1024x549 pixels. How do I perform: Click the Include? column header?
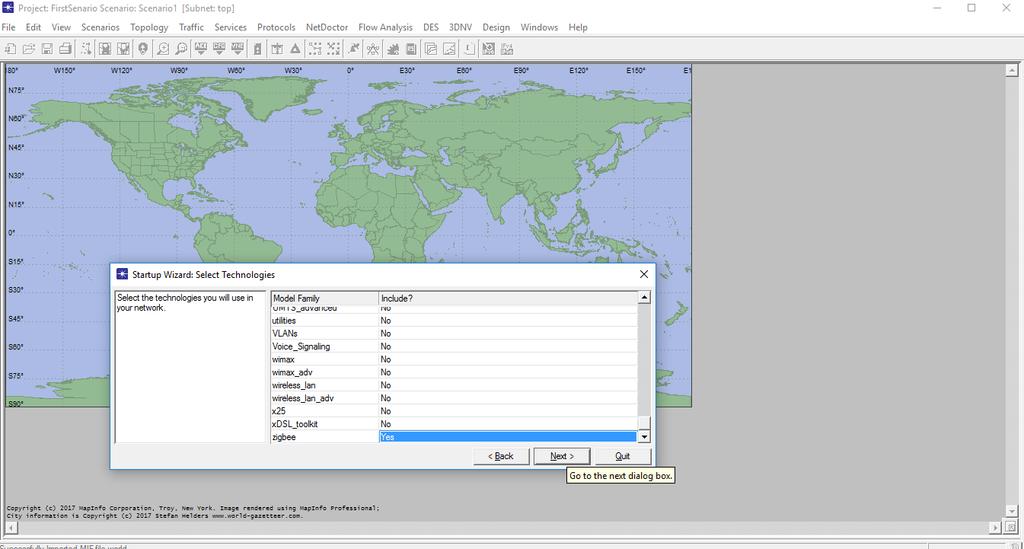507,298
